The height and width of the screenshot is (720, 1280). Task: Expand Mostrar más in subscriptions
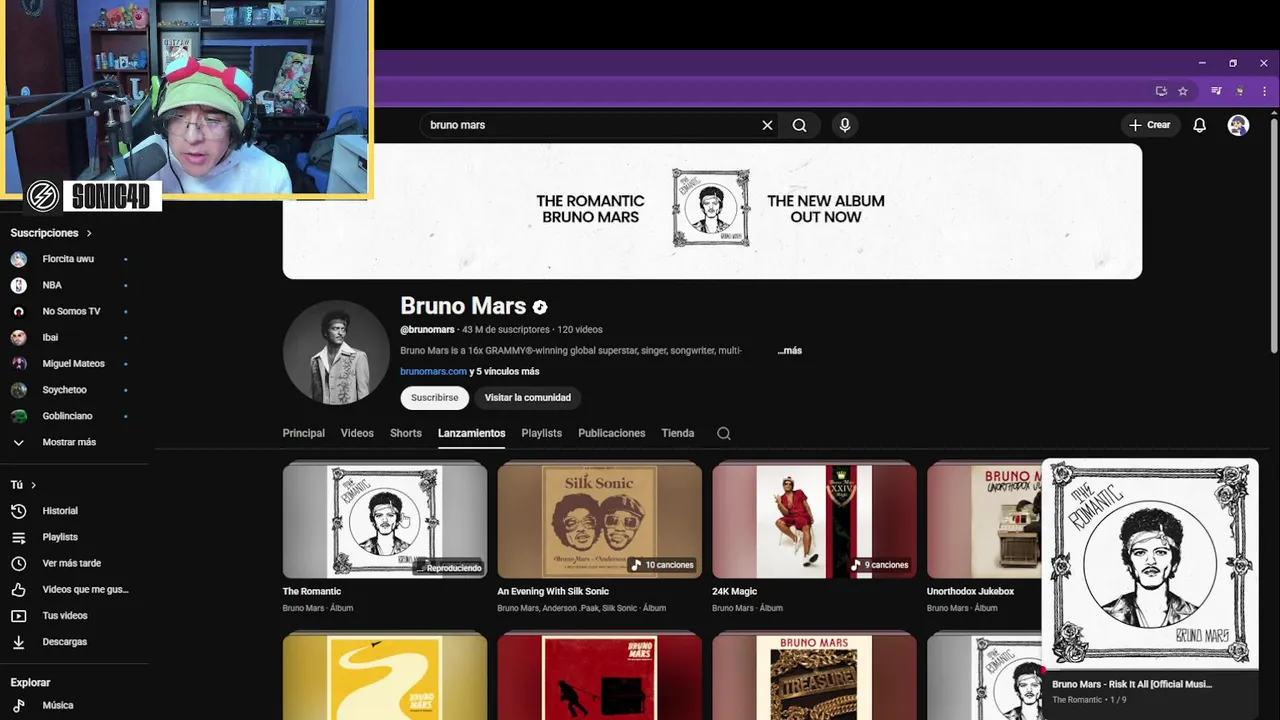(70, 442)
